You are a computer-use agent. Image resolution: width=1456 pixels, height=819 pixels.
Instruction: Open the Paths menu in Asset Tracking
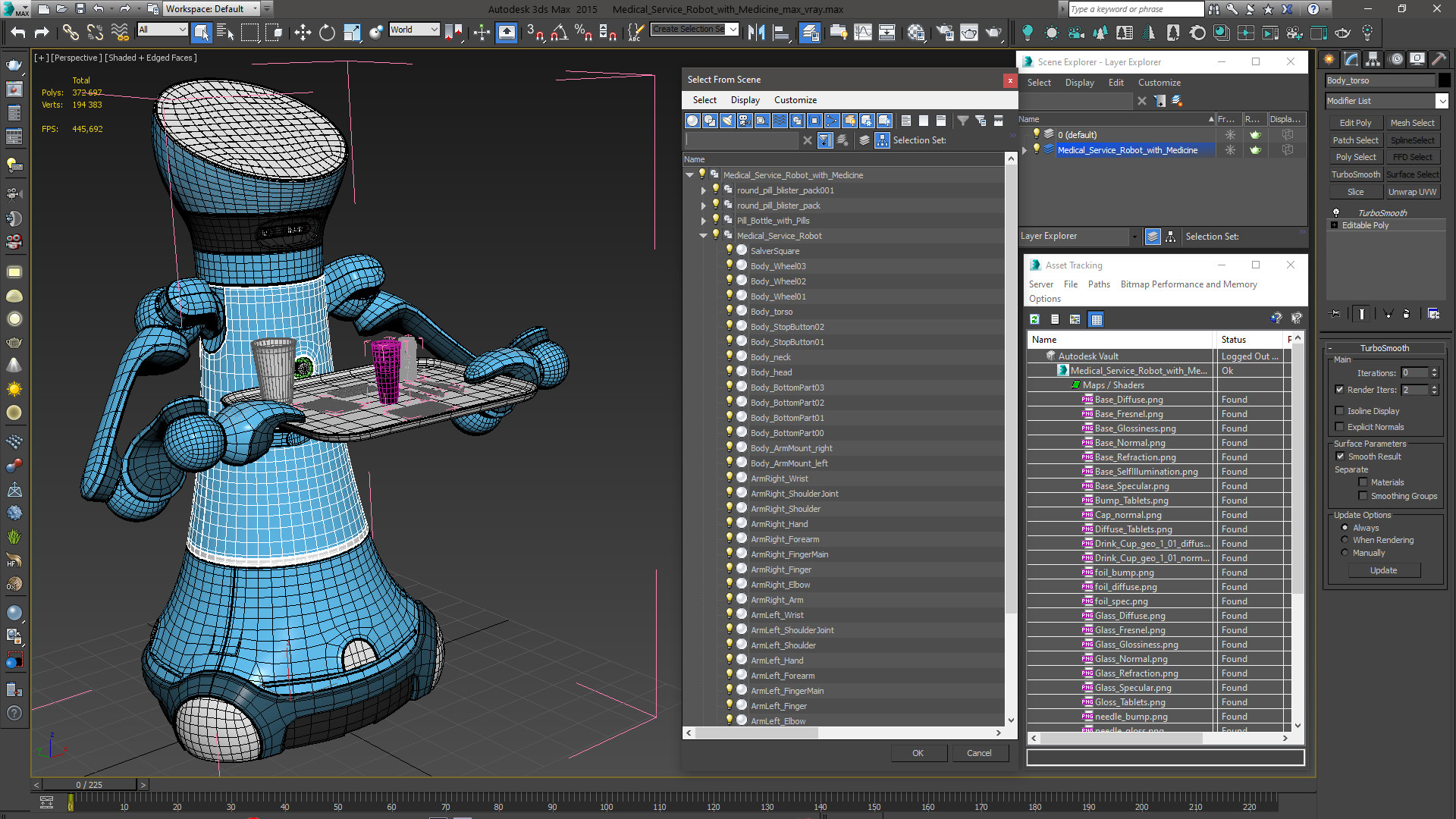click(1098, 284)
